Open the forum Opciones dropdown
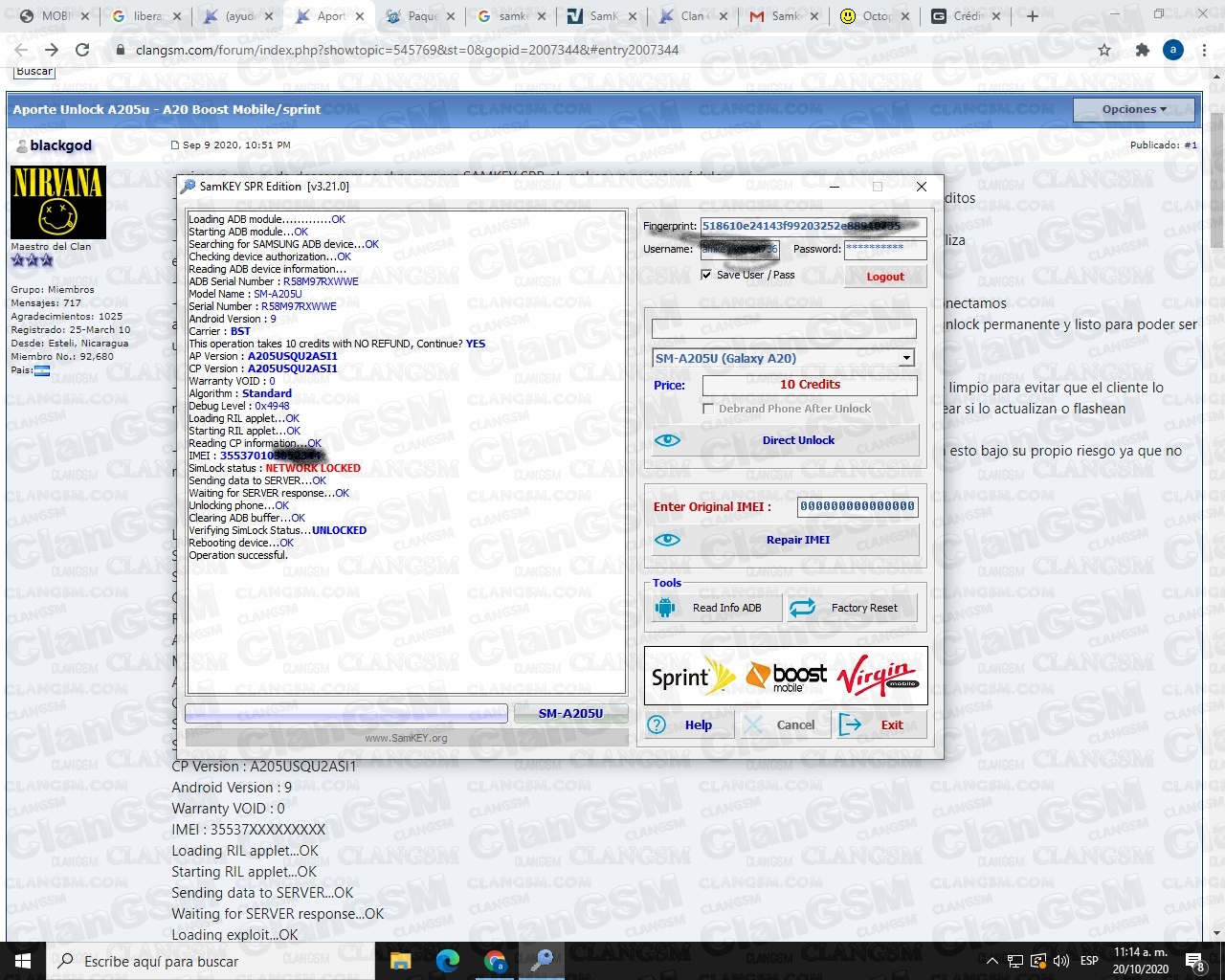Screen dimensions: 1225x980 [1134, 109]
